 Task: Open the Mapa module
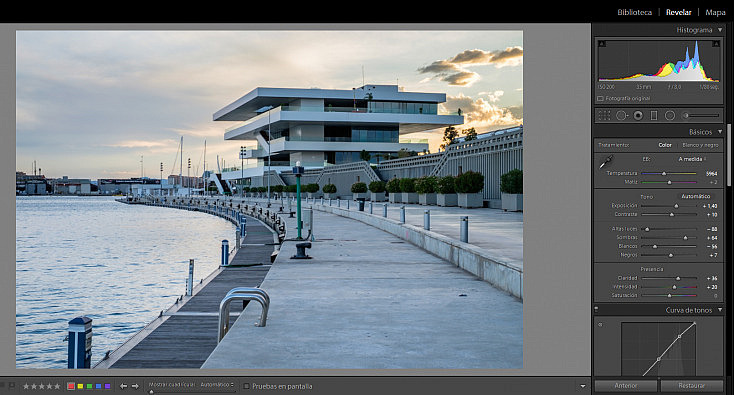(715, 12)
